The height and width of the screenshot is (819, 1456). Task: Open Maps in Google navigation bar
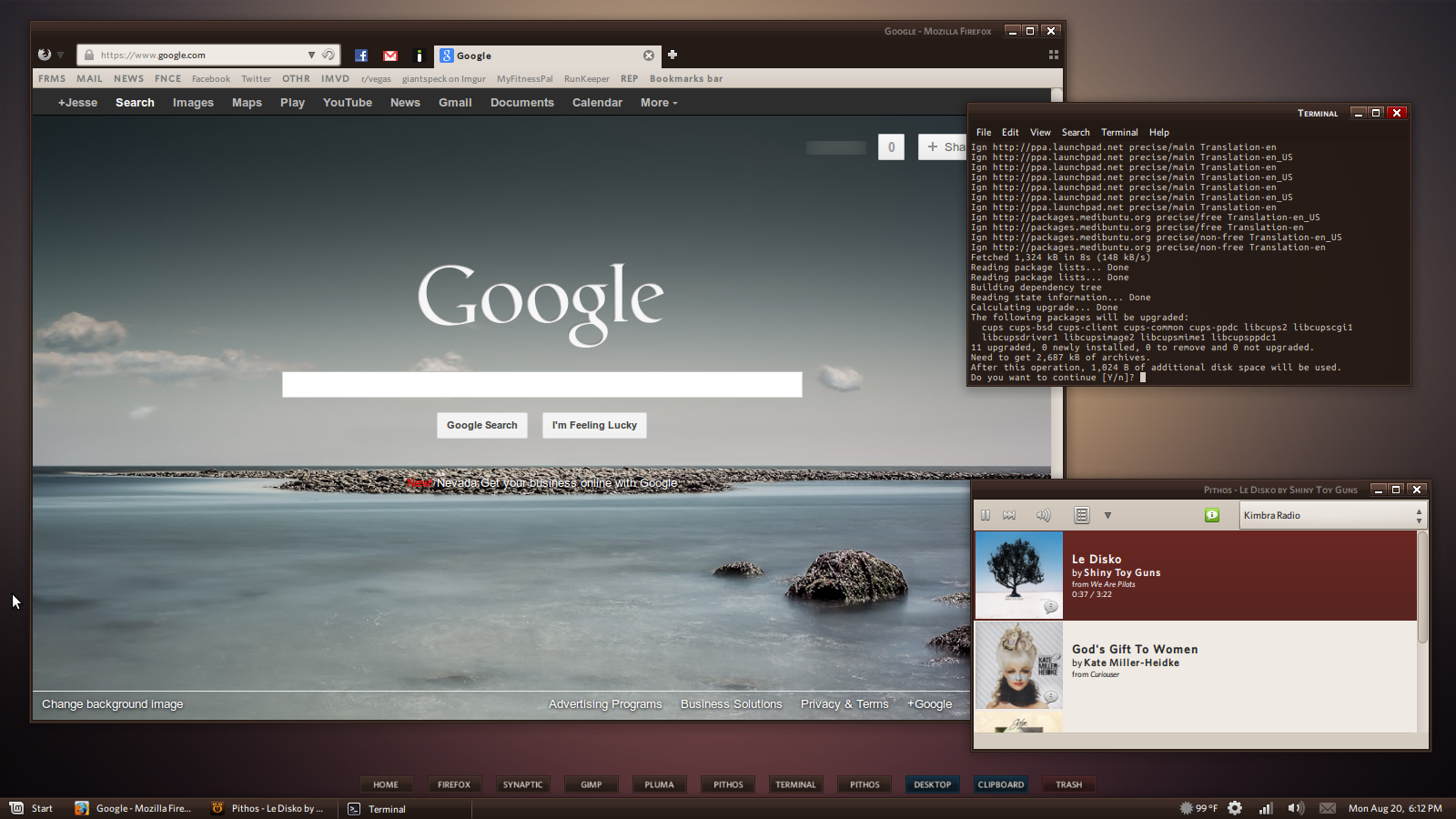(247, 103)
